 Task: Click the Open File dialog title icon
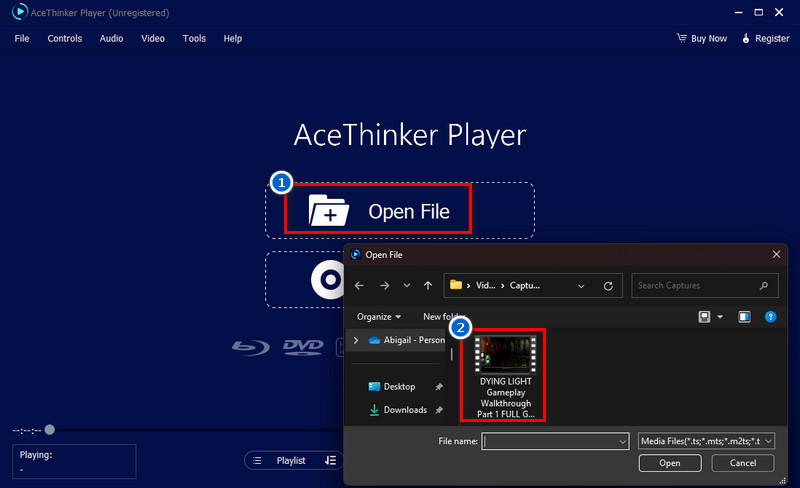pos(356,254)
